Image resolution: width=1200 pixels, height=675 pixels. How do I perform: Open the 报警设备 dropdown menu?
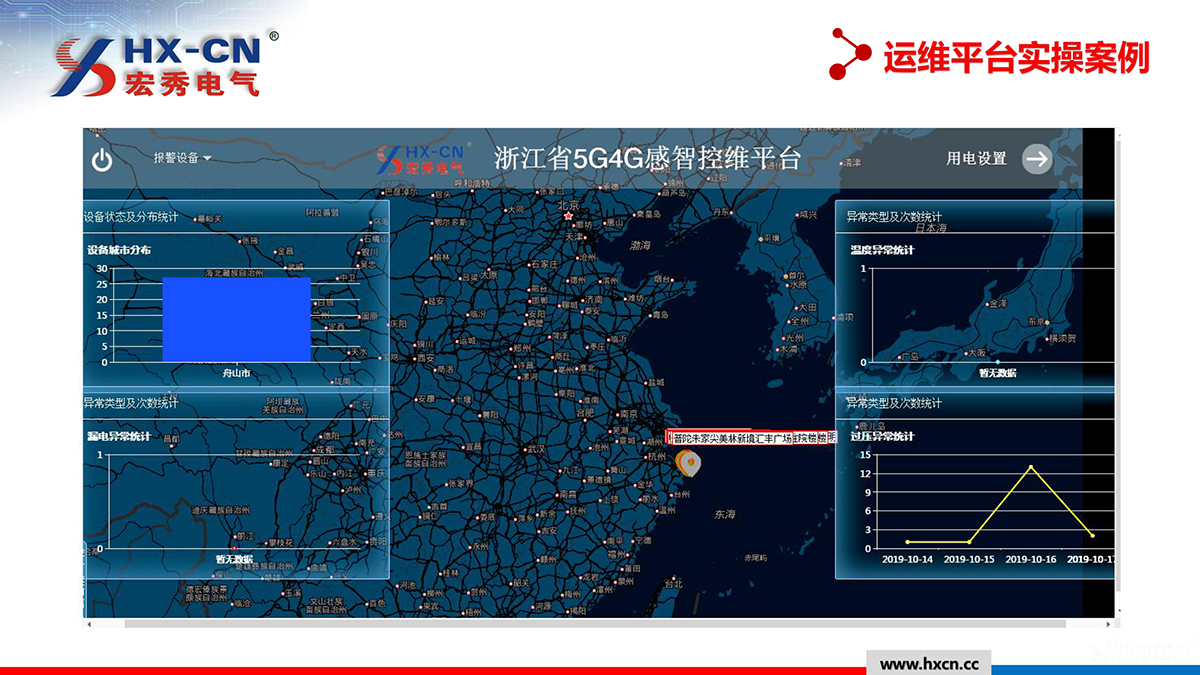coord(182,158)
